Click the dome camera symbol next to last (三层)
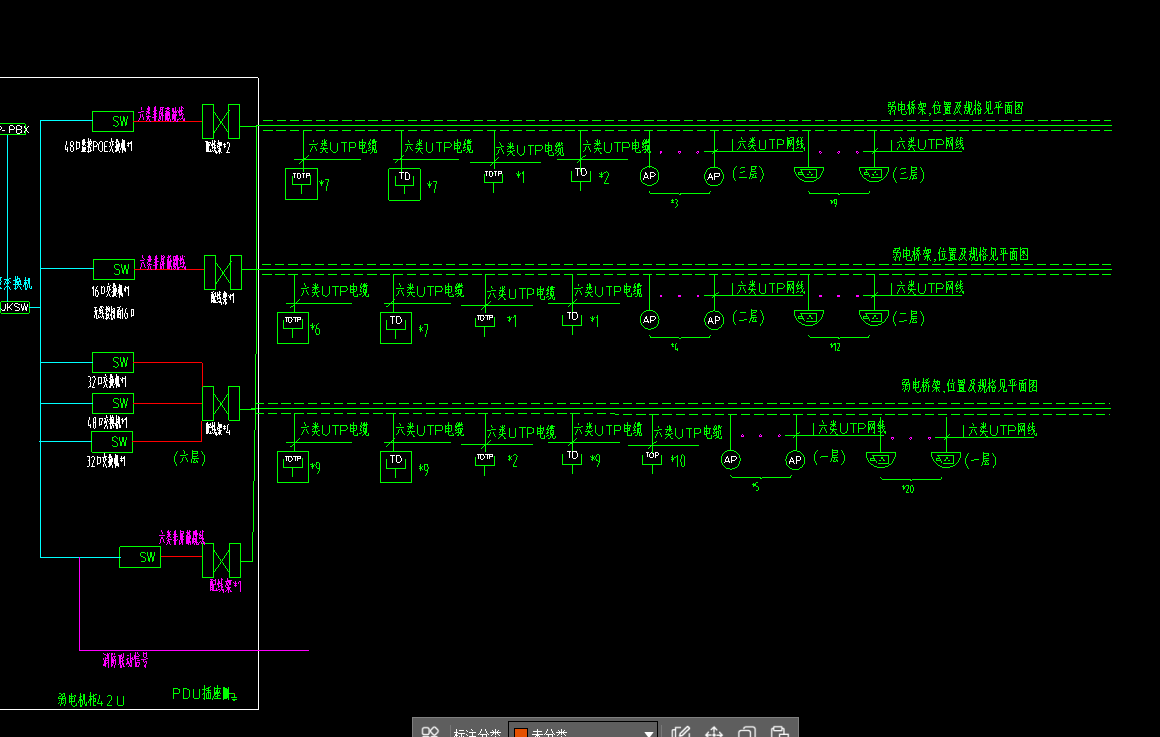Screen dimensions: 1160x737 [x=874, y=174]
